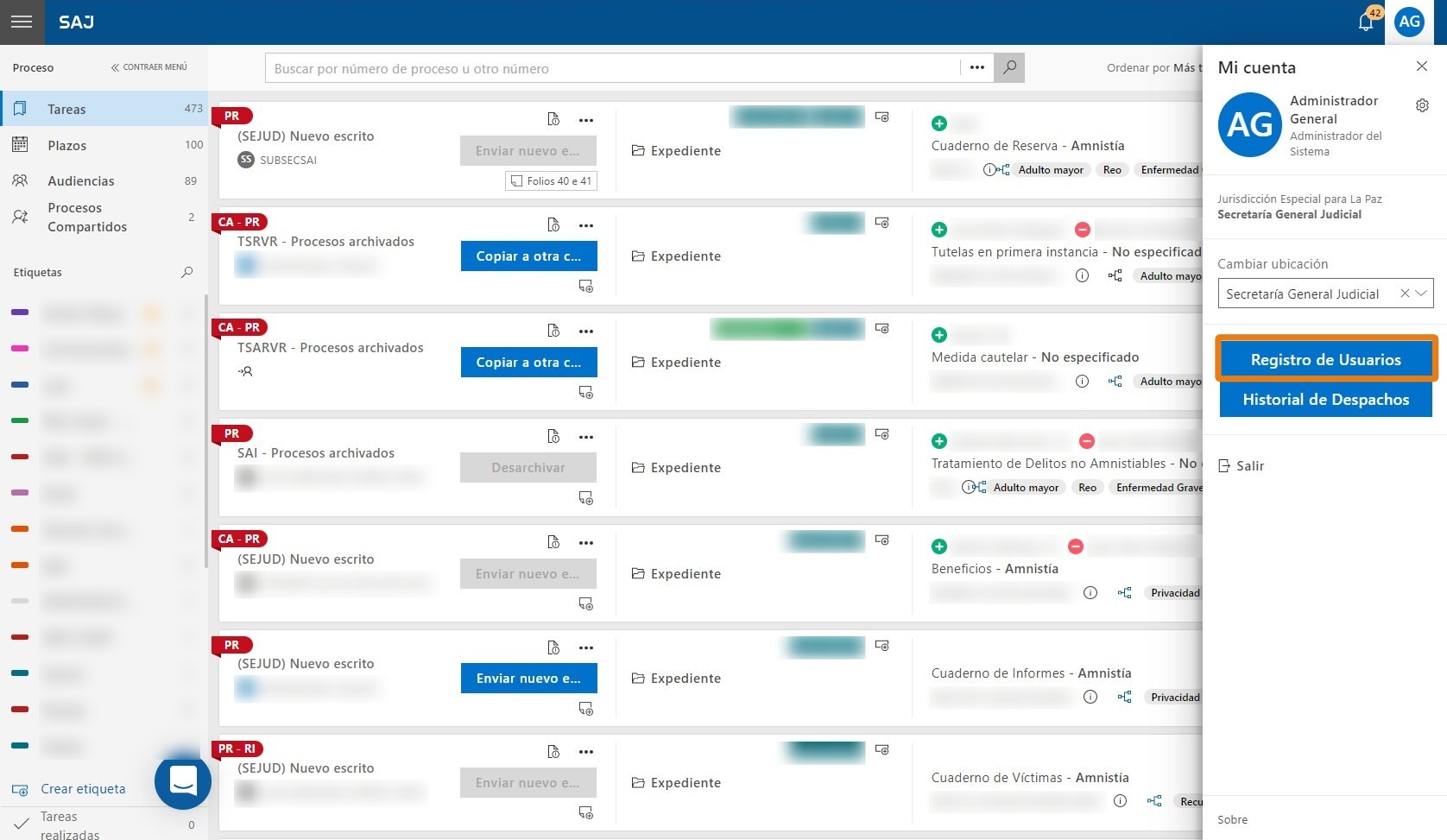Open the Ordenar por sorting dropdown

point(1153,68)
